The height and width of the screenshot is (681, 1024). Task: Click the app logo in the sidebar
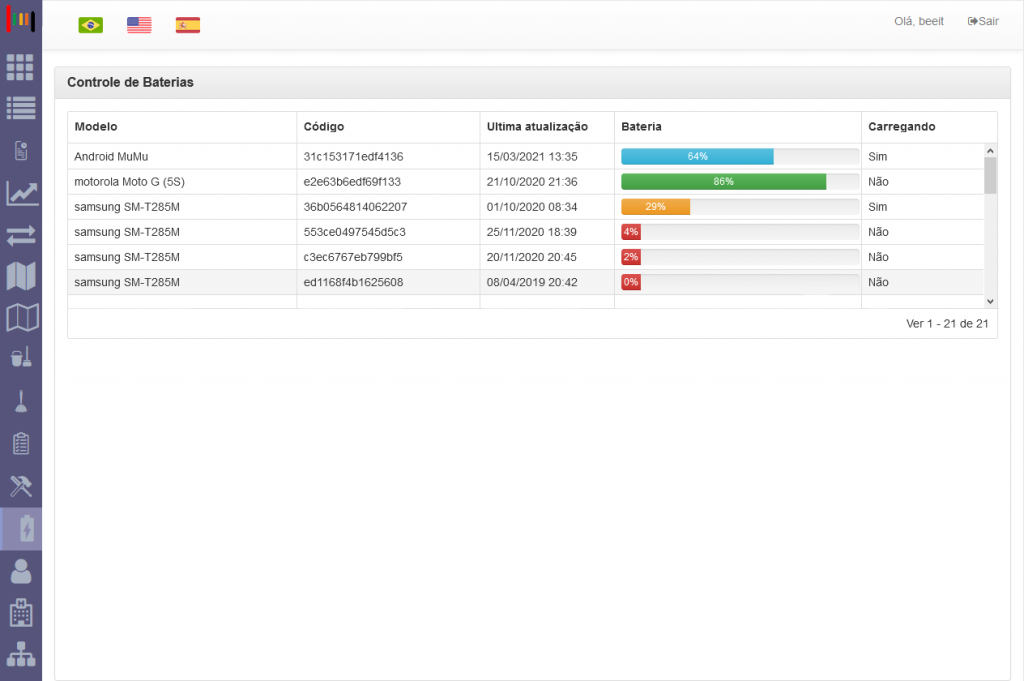[x=20, y=20]
